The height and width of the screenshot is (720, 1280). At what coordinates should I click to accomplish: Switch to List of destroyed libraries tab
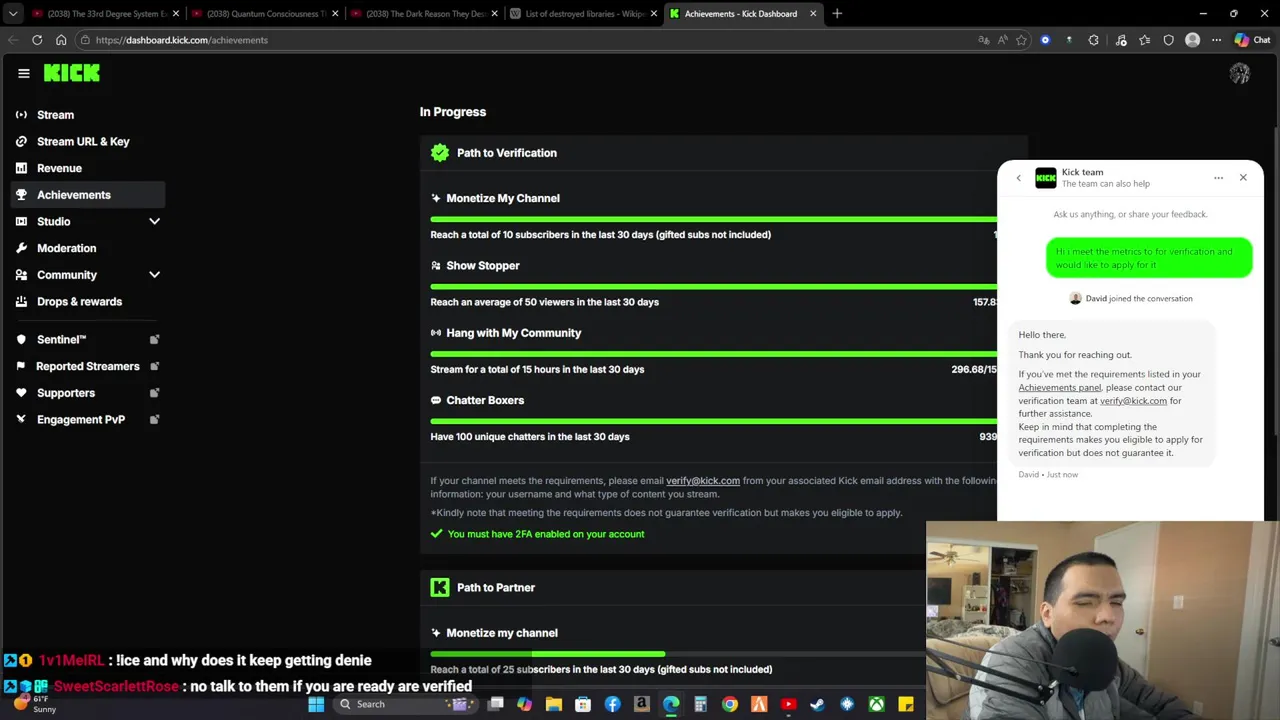[x=584, y=14]
